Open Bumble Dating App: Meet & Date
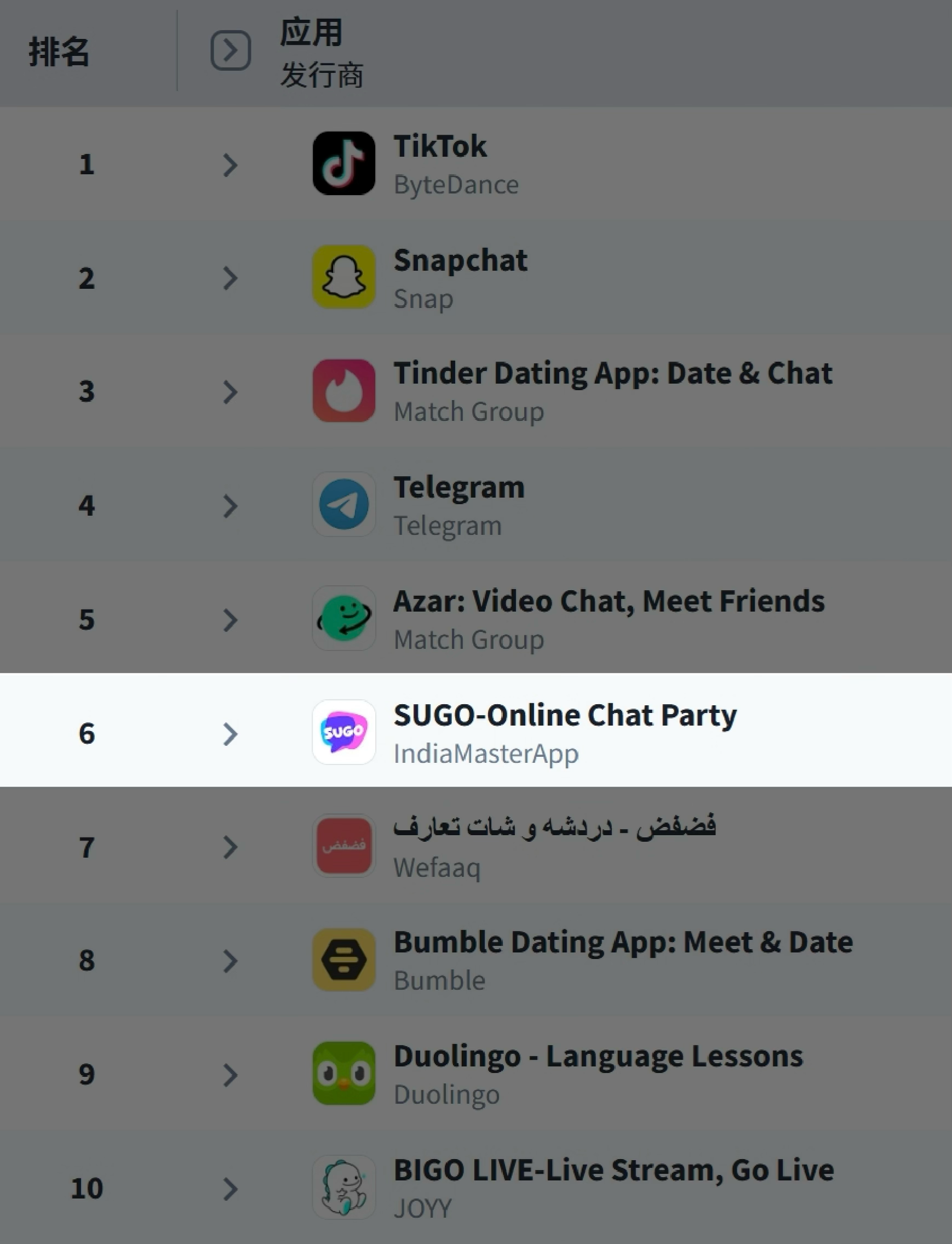 pyautogui.click(x=623, y=943)
